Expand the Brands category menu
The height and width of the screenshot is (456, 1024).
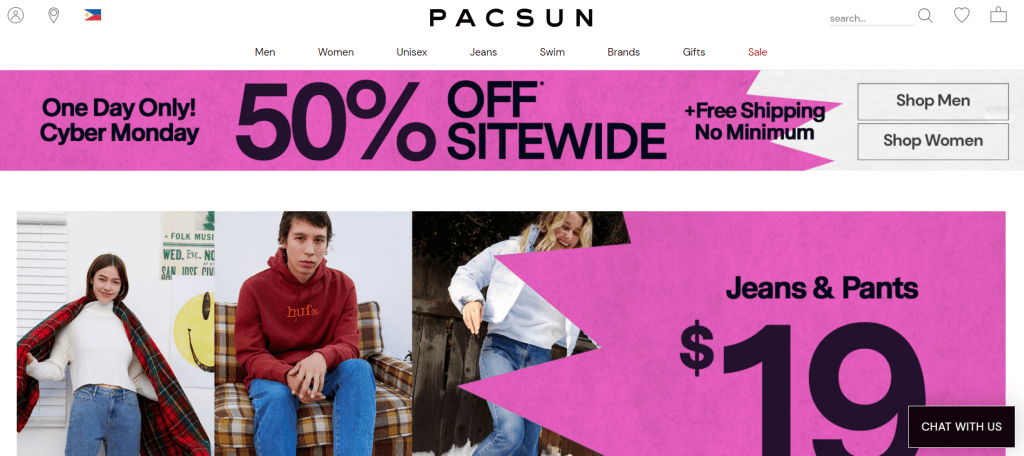tap(624, 52)
